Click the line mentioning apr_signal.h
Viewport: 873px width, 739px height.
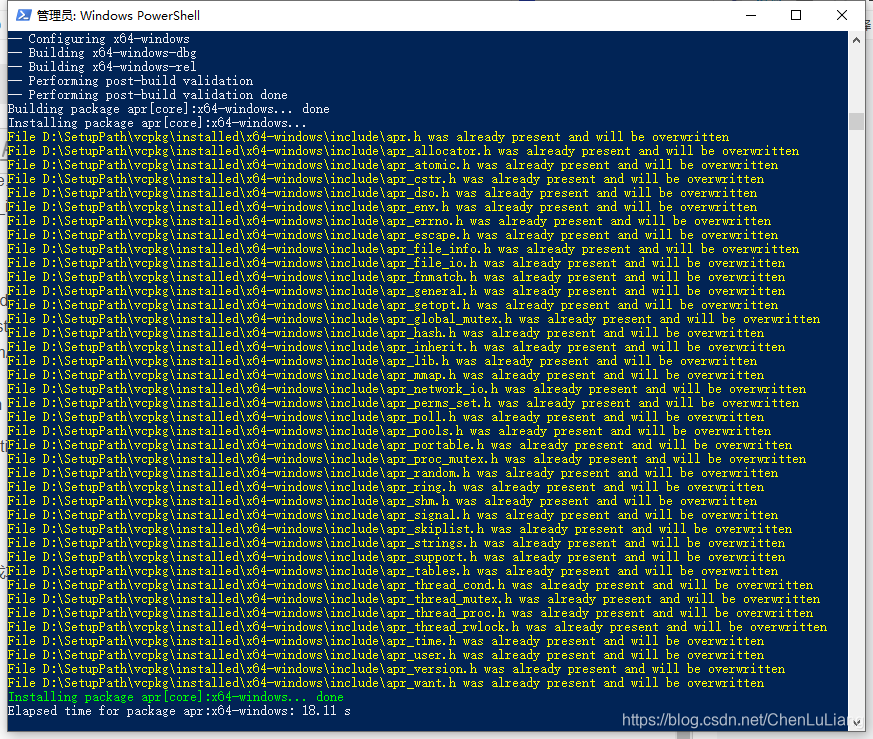(393, 515)
